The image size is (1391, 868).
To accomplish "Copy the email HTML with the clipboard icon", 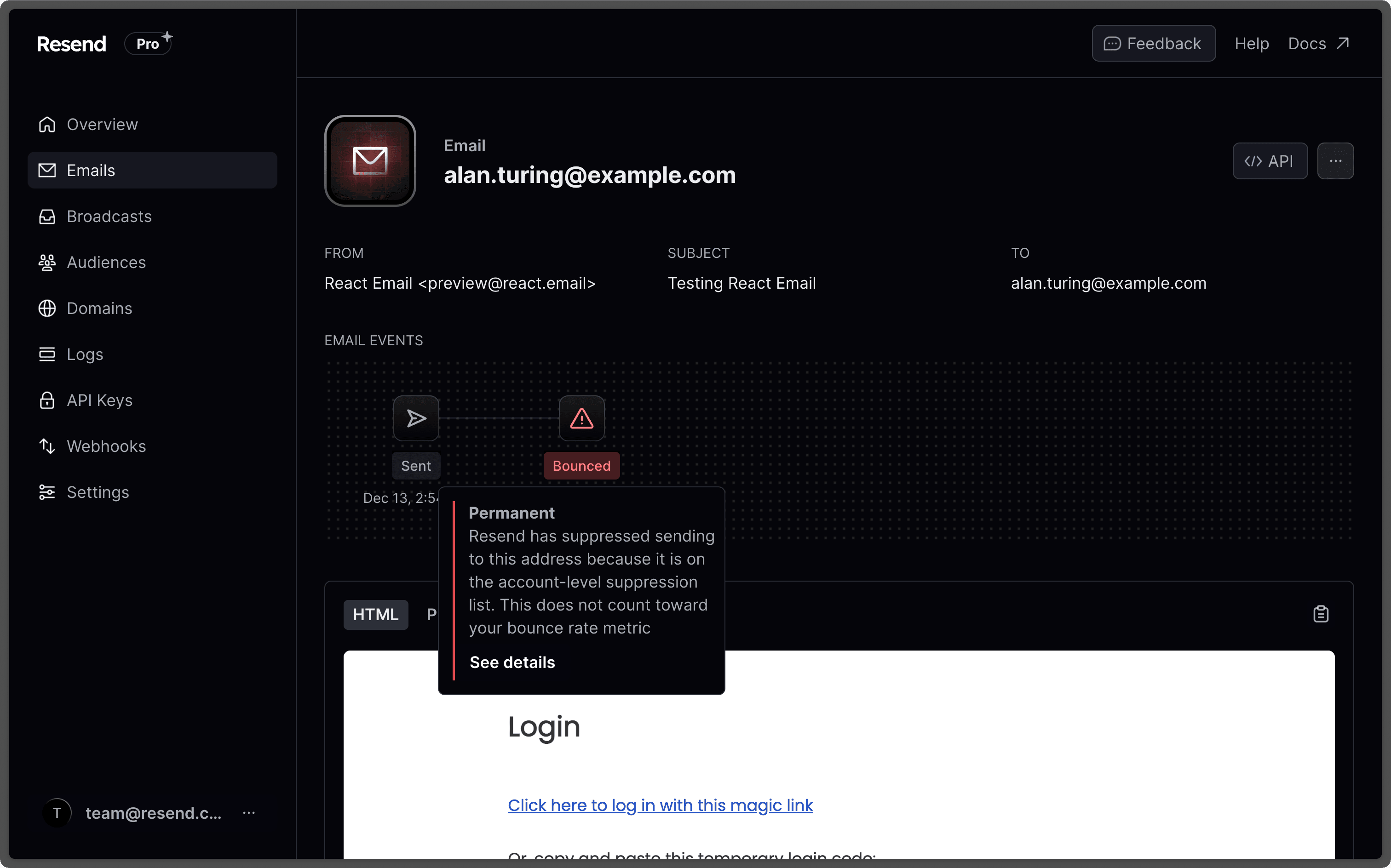I will click(x=1322, y=614).
